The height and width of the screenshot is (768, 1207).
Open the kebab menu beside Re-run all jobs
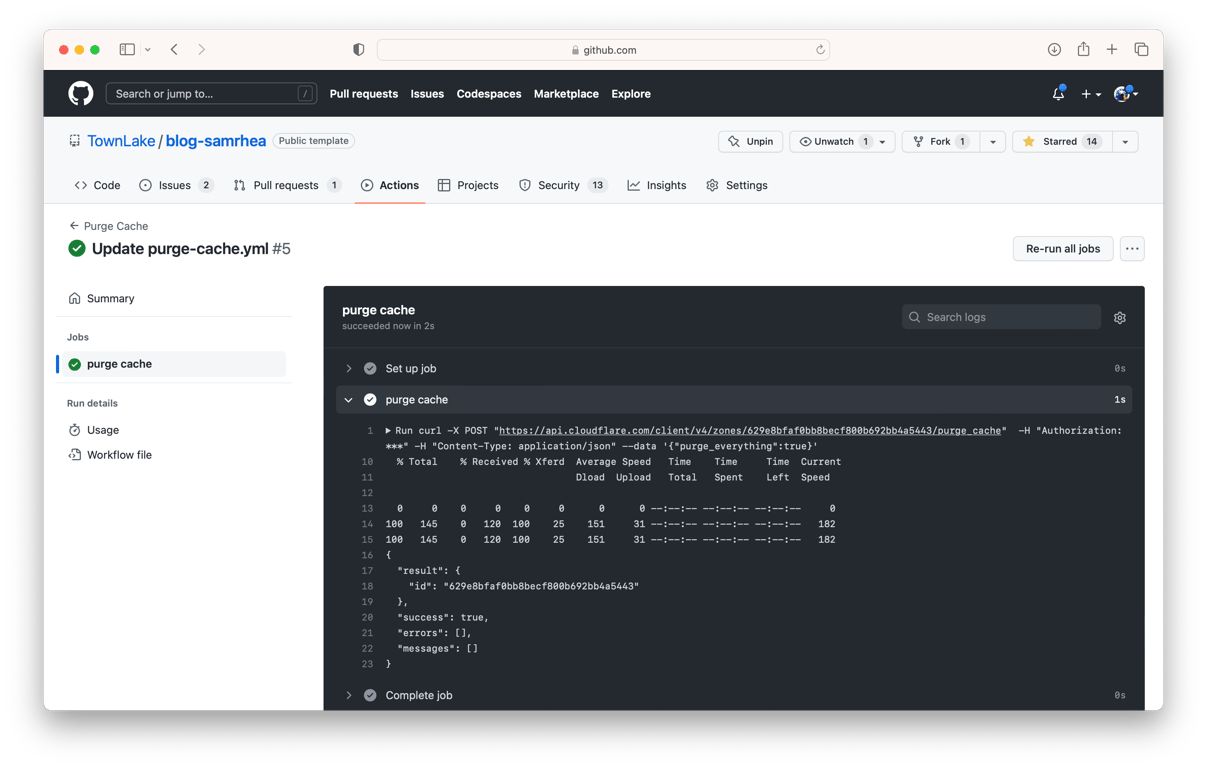1132,248
